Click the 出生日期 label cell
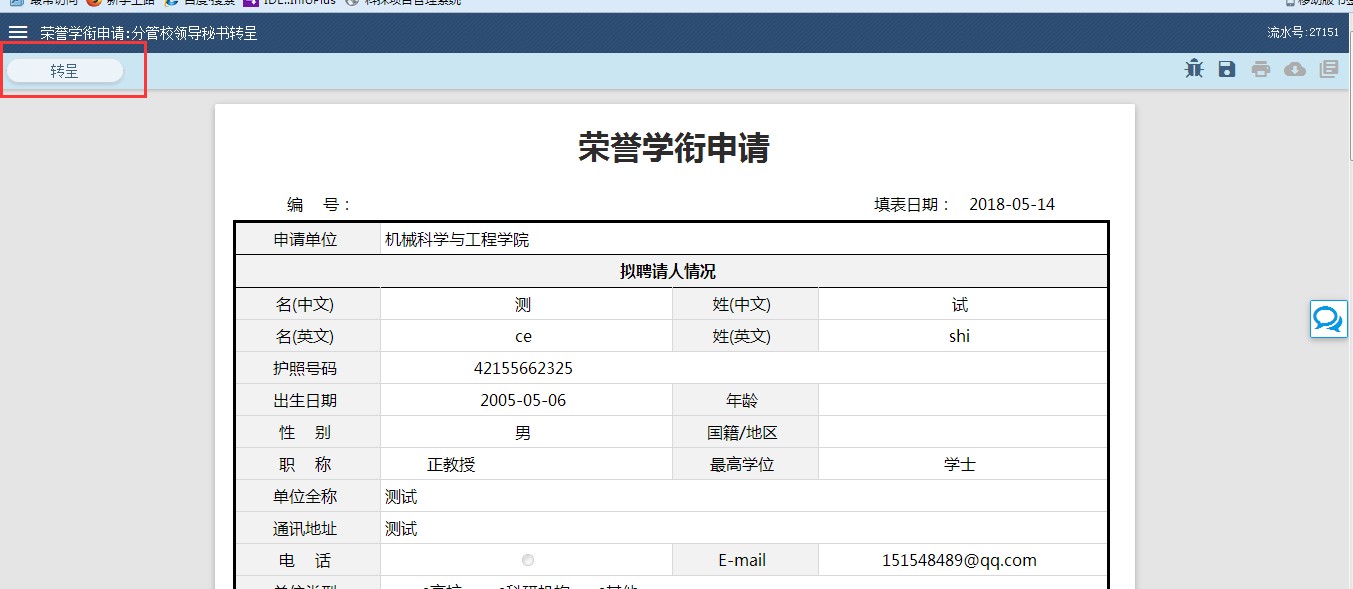The height and width of the screenshot is (589, 1353). click(307, 400)
